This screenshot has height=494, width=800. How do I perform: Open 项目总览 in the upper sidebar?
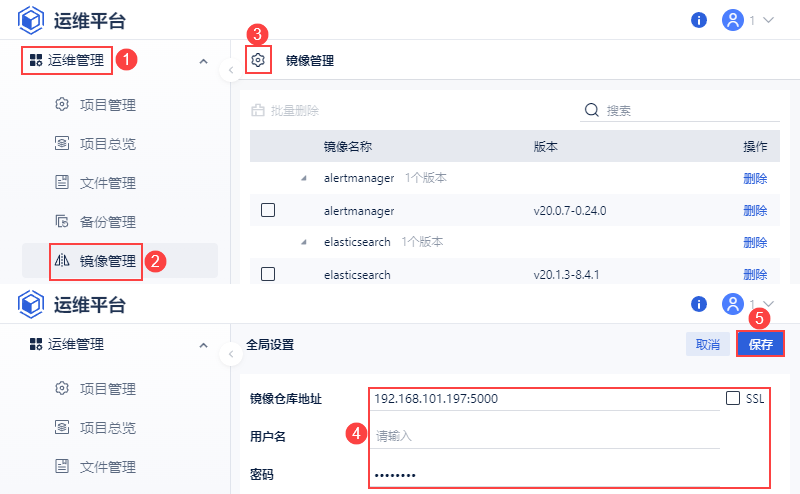107,144
